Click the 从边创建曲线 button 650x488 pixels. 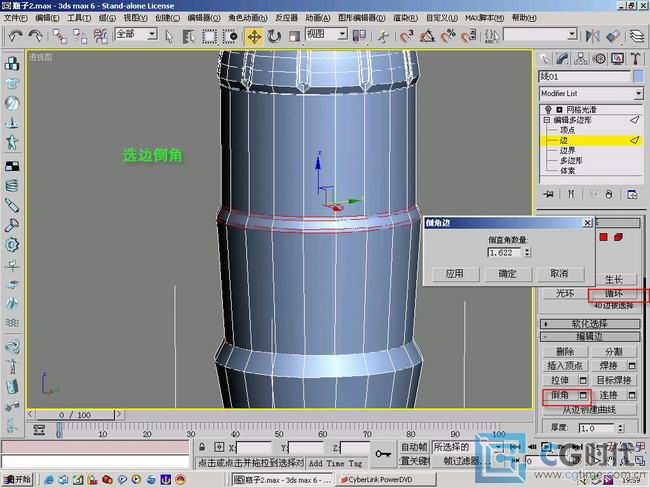589,410
